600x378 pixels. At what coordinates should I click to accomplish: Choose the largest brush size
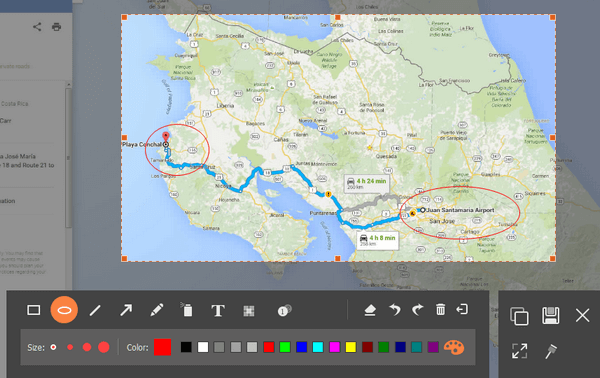click(x=104, y=347)
